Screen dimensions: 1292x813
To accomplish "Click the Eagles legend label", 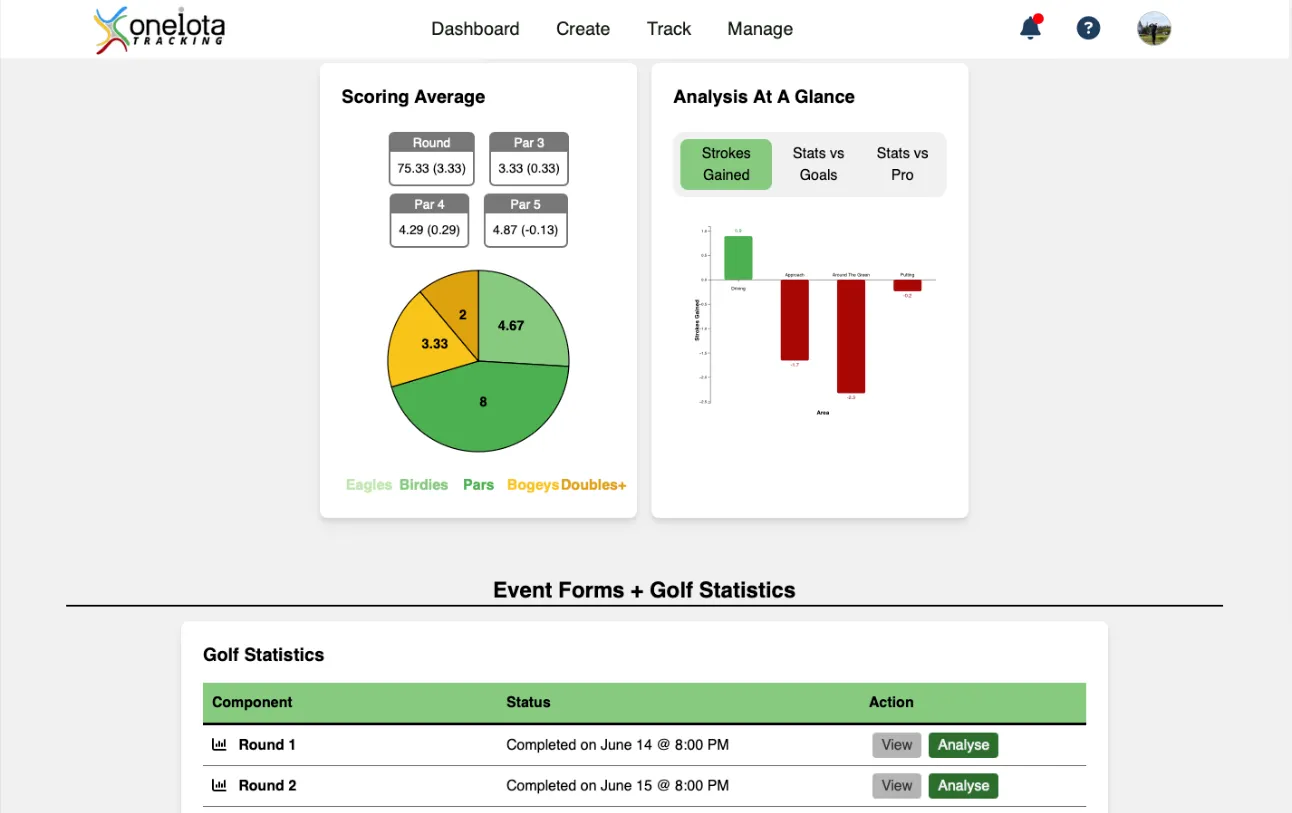I will coord(369,485).
